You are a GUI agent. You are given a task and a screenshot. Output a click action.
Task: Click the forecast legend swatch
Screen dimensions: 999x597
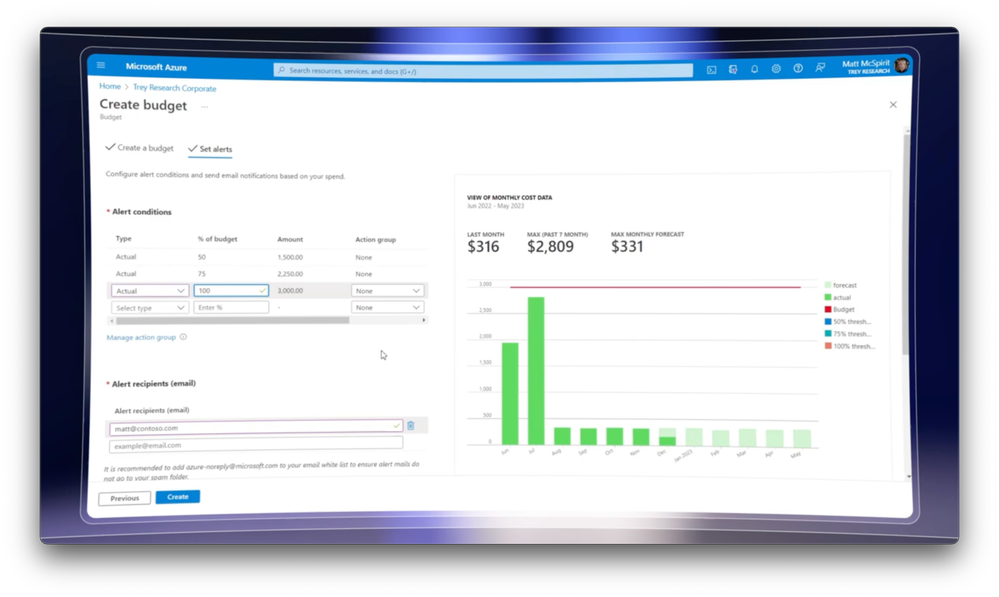point(828,285)
